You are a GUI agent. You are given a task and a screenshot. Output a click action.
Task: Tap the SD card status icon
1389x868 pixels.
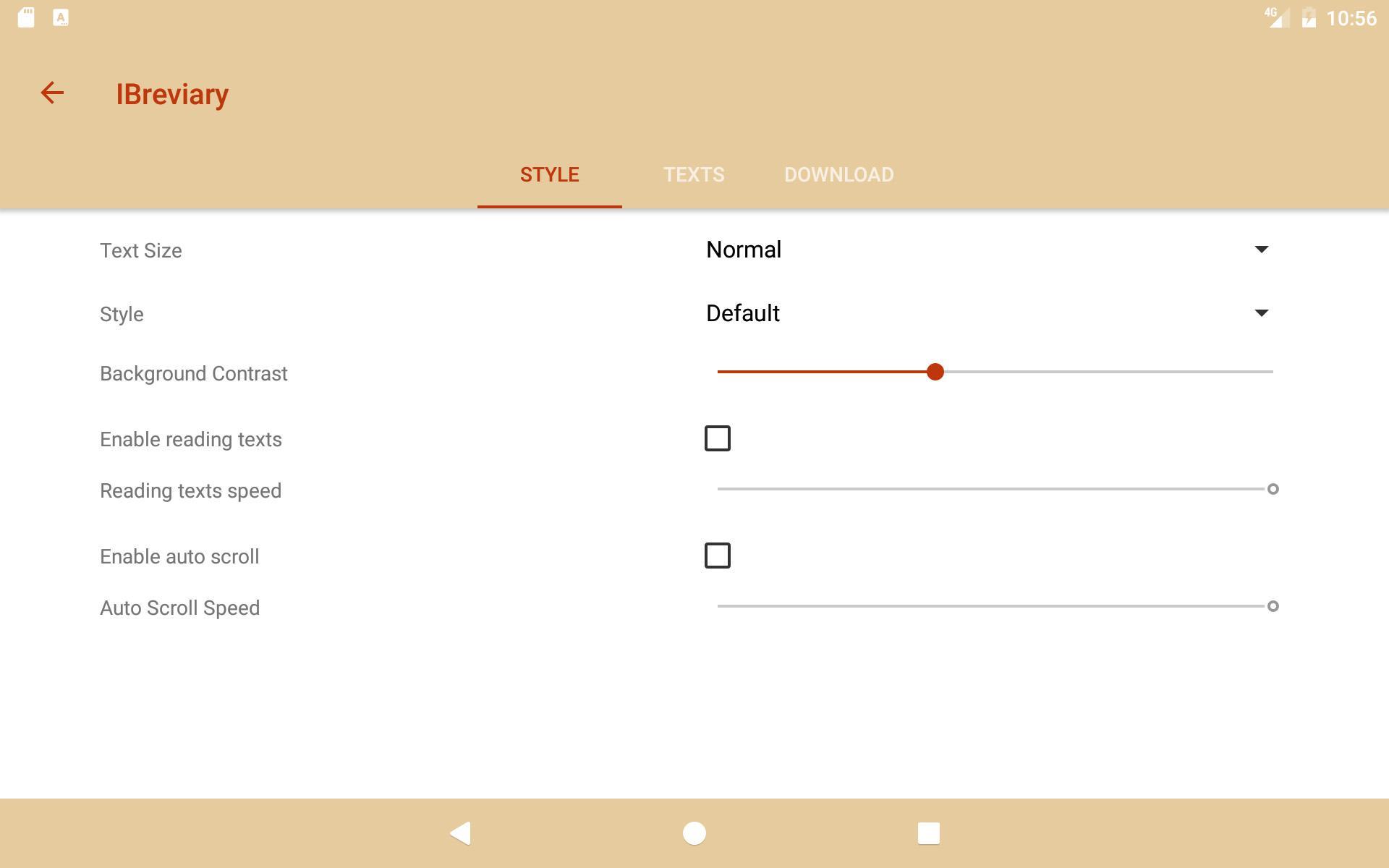[26, 17]
